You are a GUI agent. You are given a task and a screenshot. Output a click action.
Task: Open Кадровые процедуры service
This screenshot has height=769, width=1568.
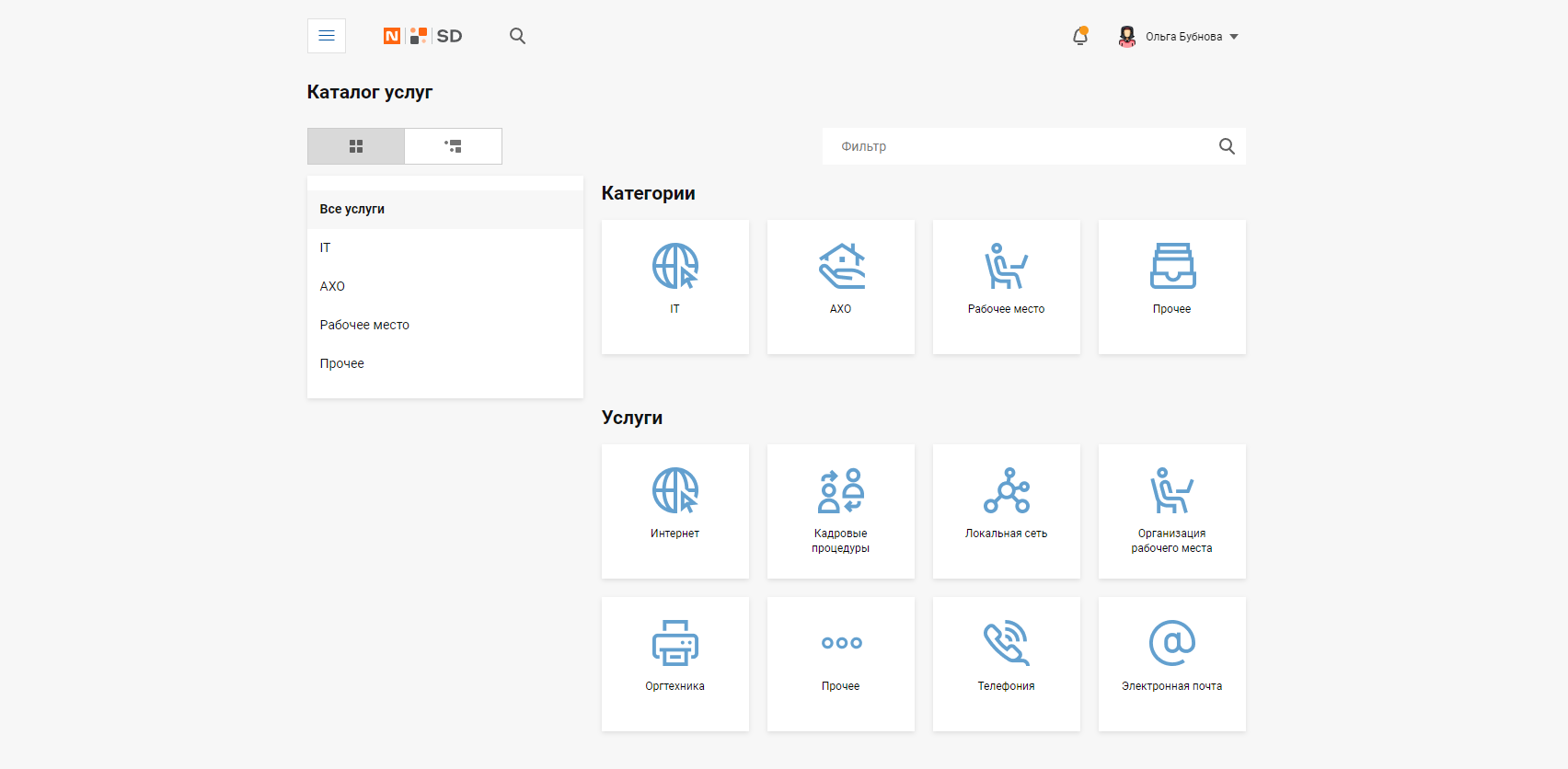click(840, 511)
